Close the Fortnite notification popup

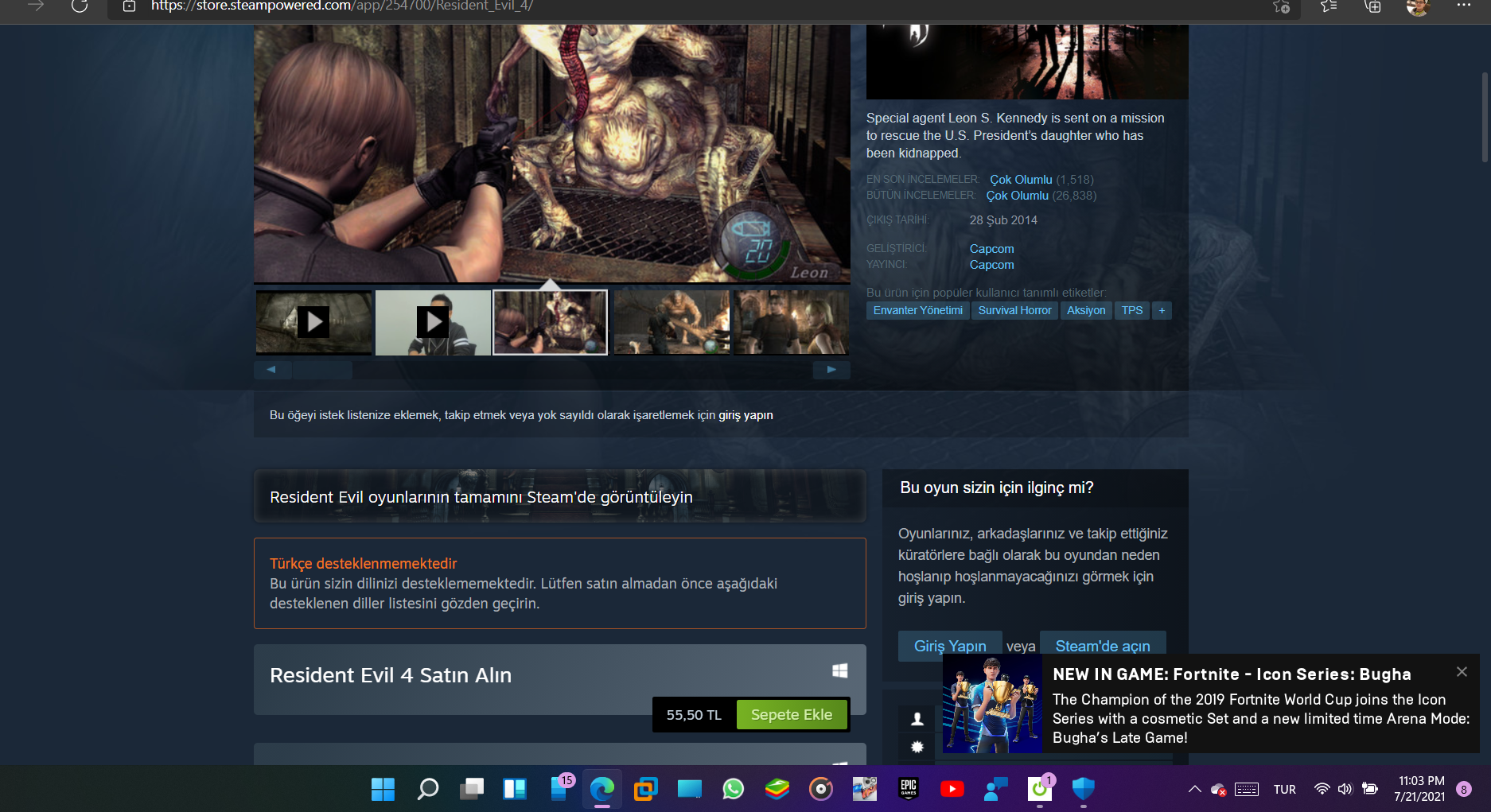coord(1462,672)
